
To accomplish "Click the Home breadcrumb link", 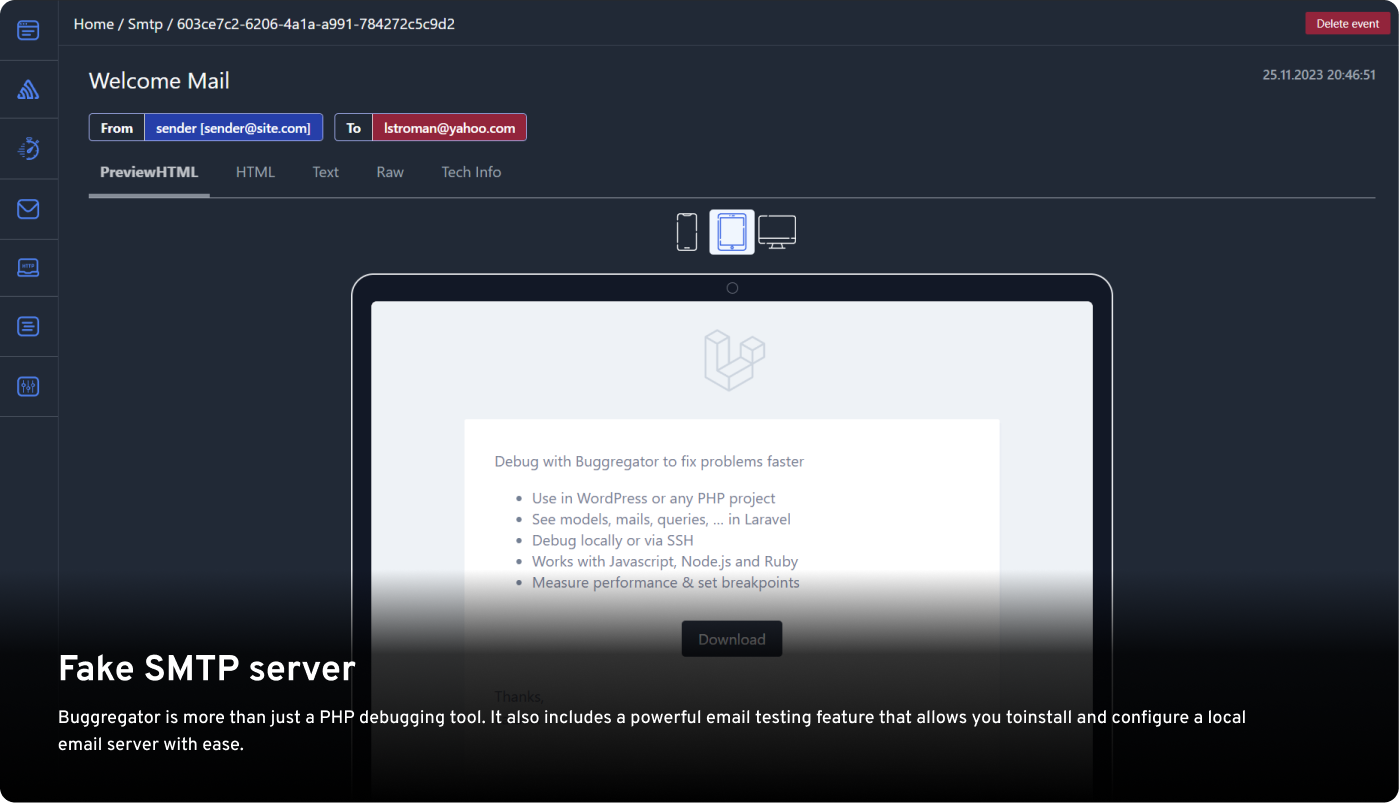I will click(93, 24).
